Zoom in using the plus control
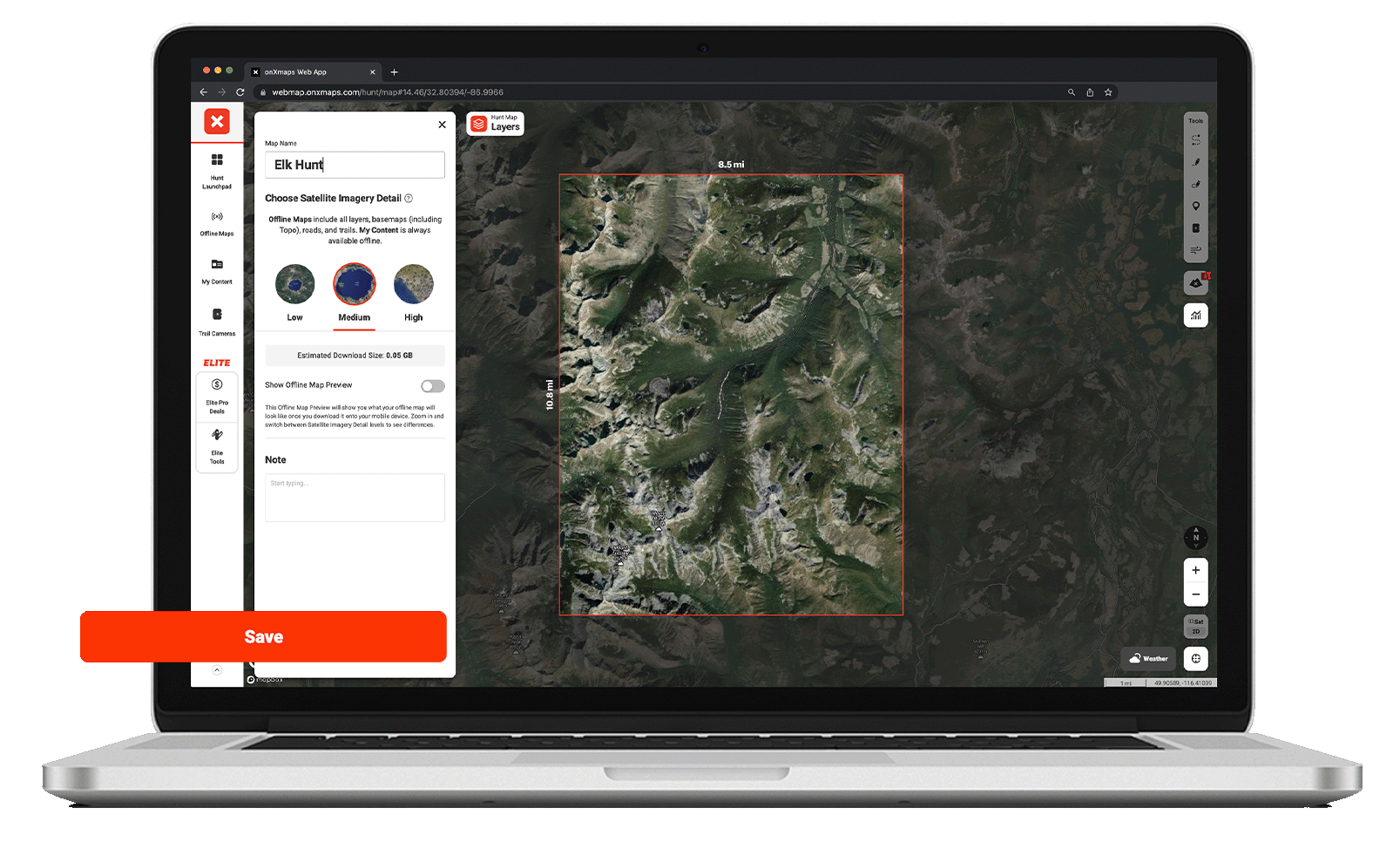The image size is (1400, 842). click(1196, 569)
